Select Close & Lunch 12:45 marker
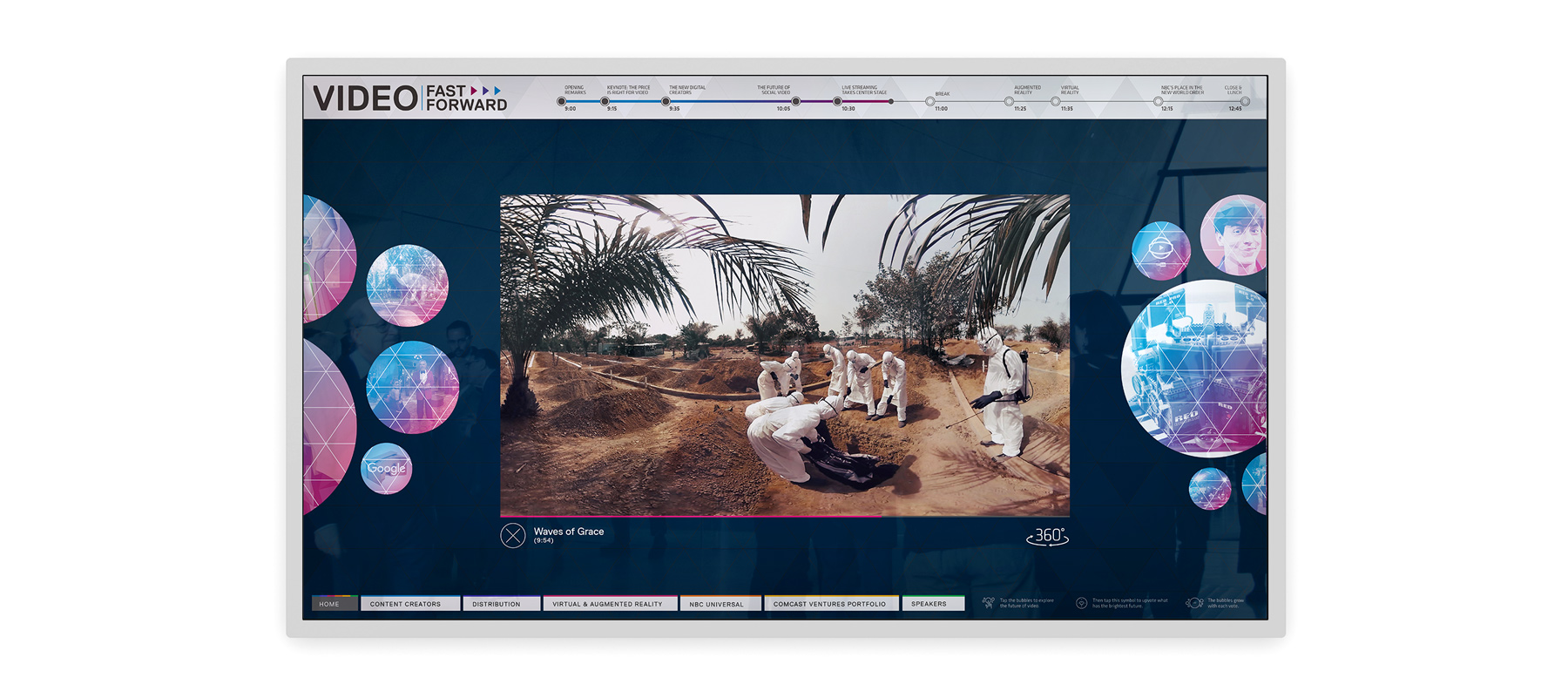Image resolution: width=1568 pixels, height=698 pixels. [x=1246, y=102]
